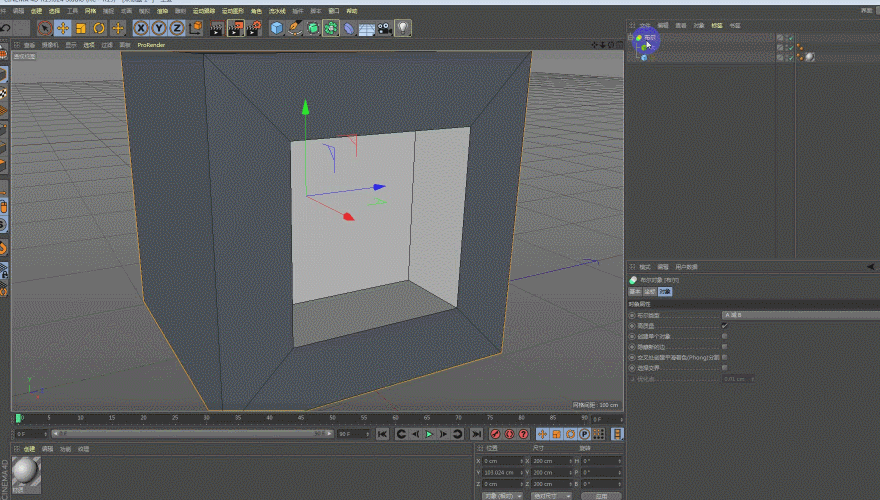Go to end of animation
The height and width of the screenshot is (500, 880).
(x=476, y=434)
